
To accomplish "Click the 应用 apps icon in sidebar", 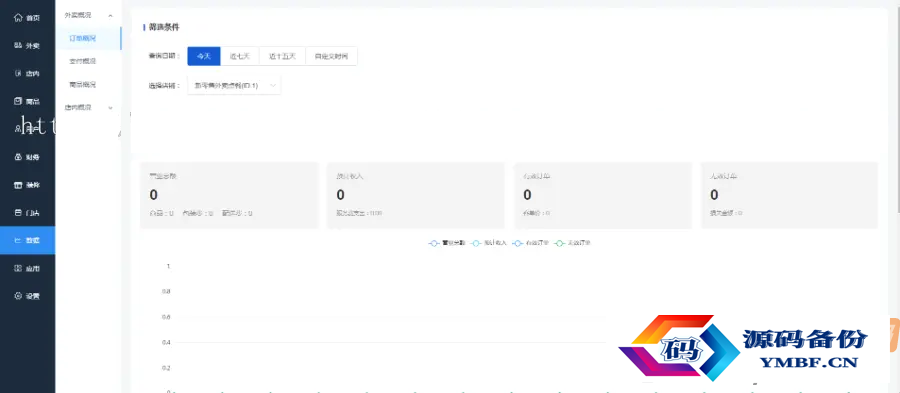I will click(18, 269).
